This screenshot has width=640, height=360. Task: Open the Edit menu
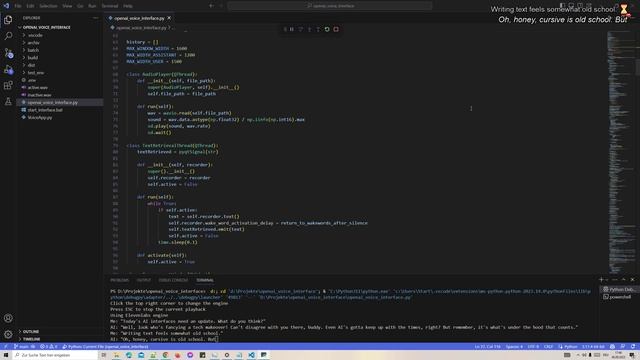point(31,6)
